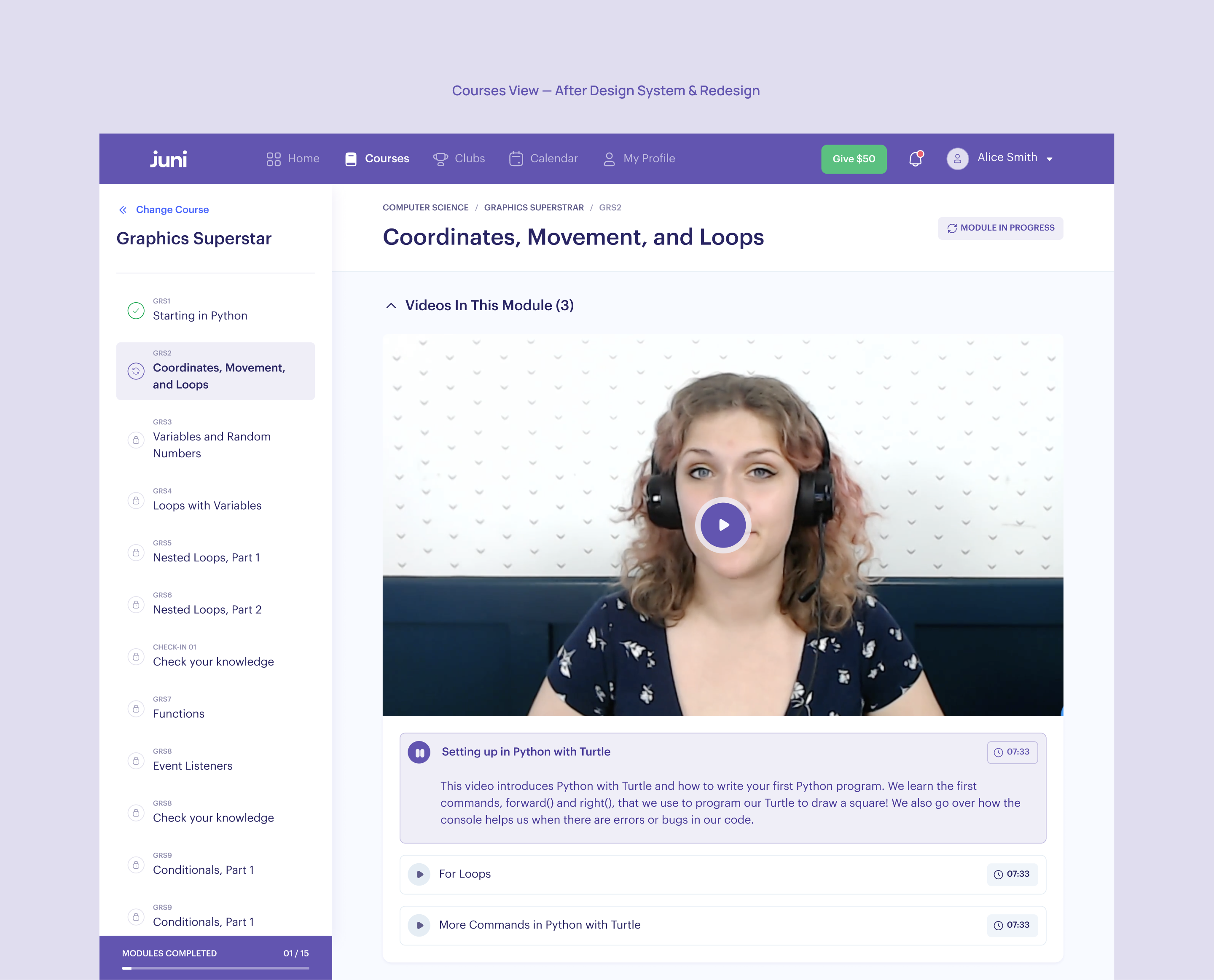Click the Alice Smith avatar icon
The image size is (1214, 980).
[957, 159]
